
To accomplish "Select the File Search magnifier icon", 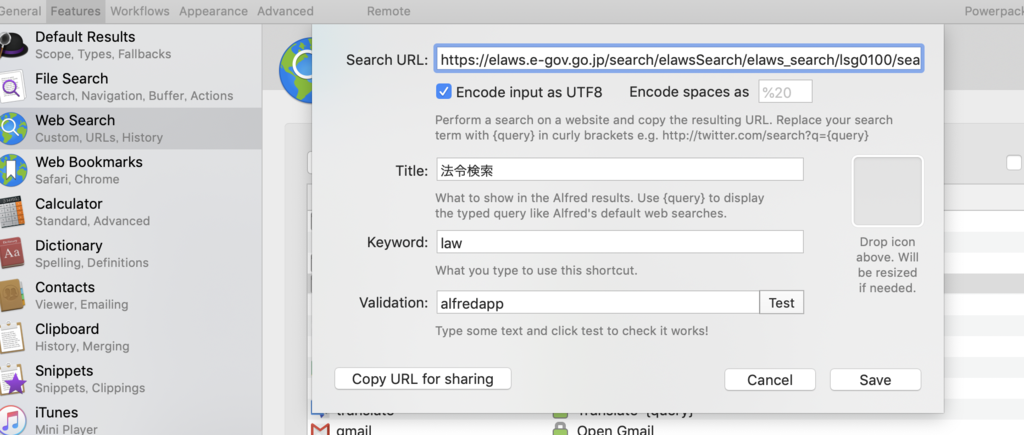I will click(x=12, y=87).
